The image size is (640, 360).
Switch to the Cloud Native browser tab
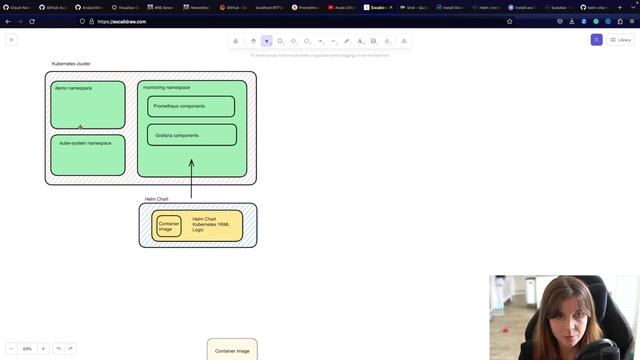(17, 7)
